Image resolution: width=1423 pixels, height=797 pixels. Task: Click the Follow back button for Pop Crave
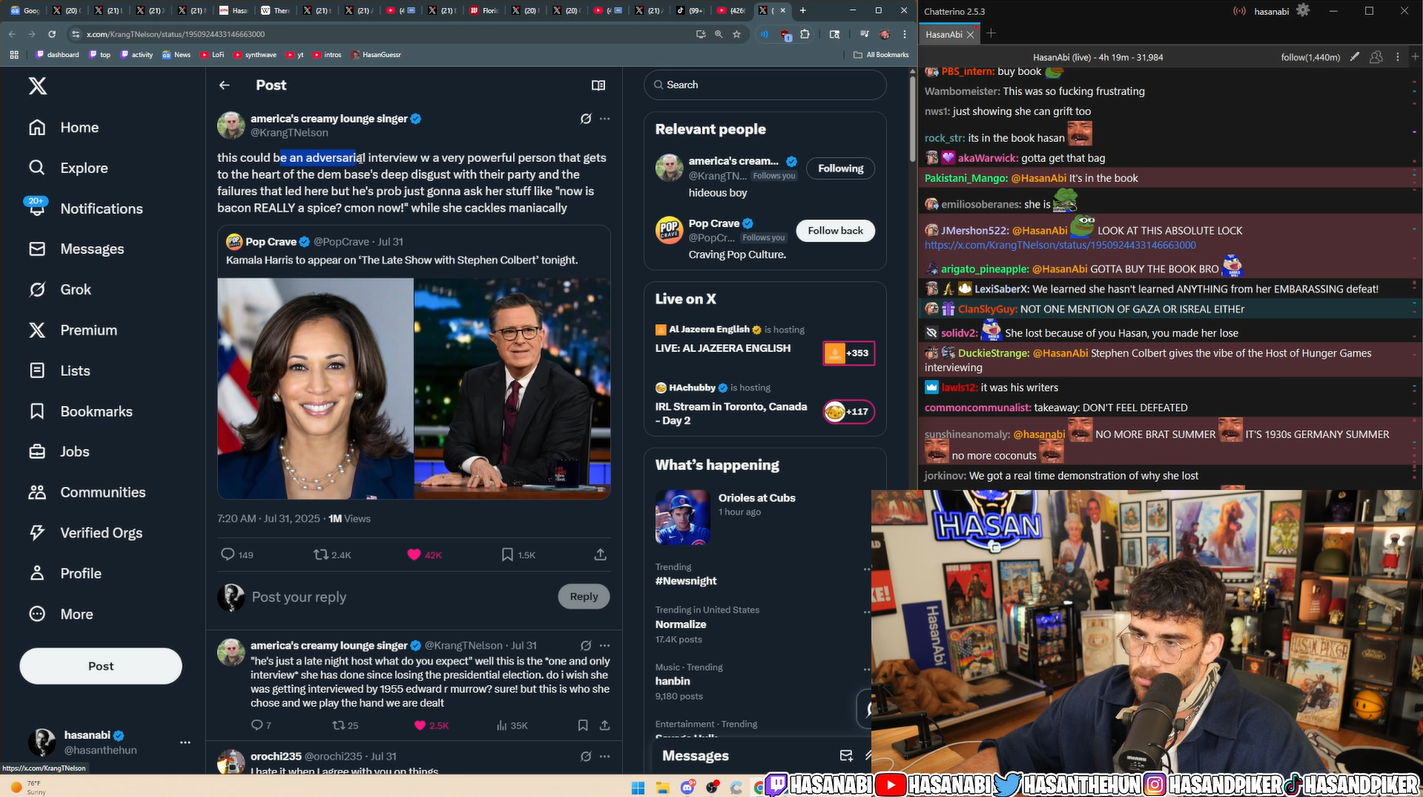click(x=835, y=231)
